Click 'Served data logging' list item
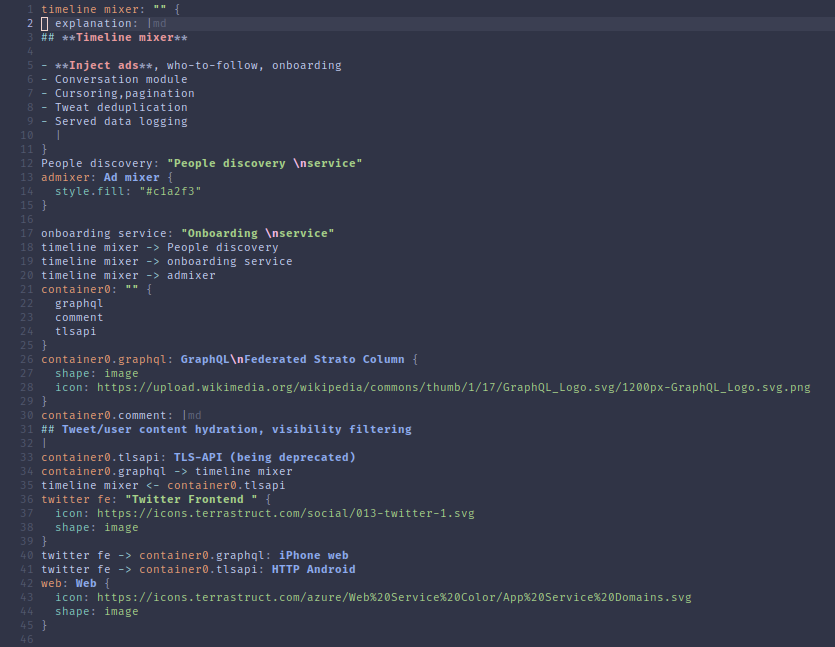The image size is (835, 647). click(121, 121)
